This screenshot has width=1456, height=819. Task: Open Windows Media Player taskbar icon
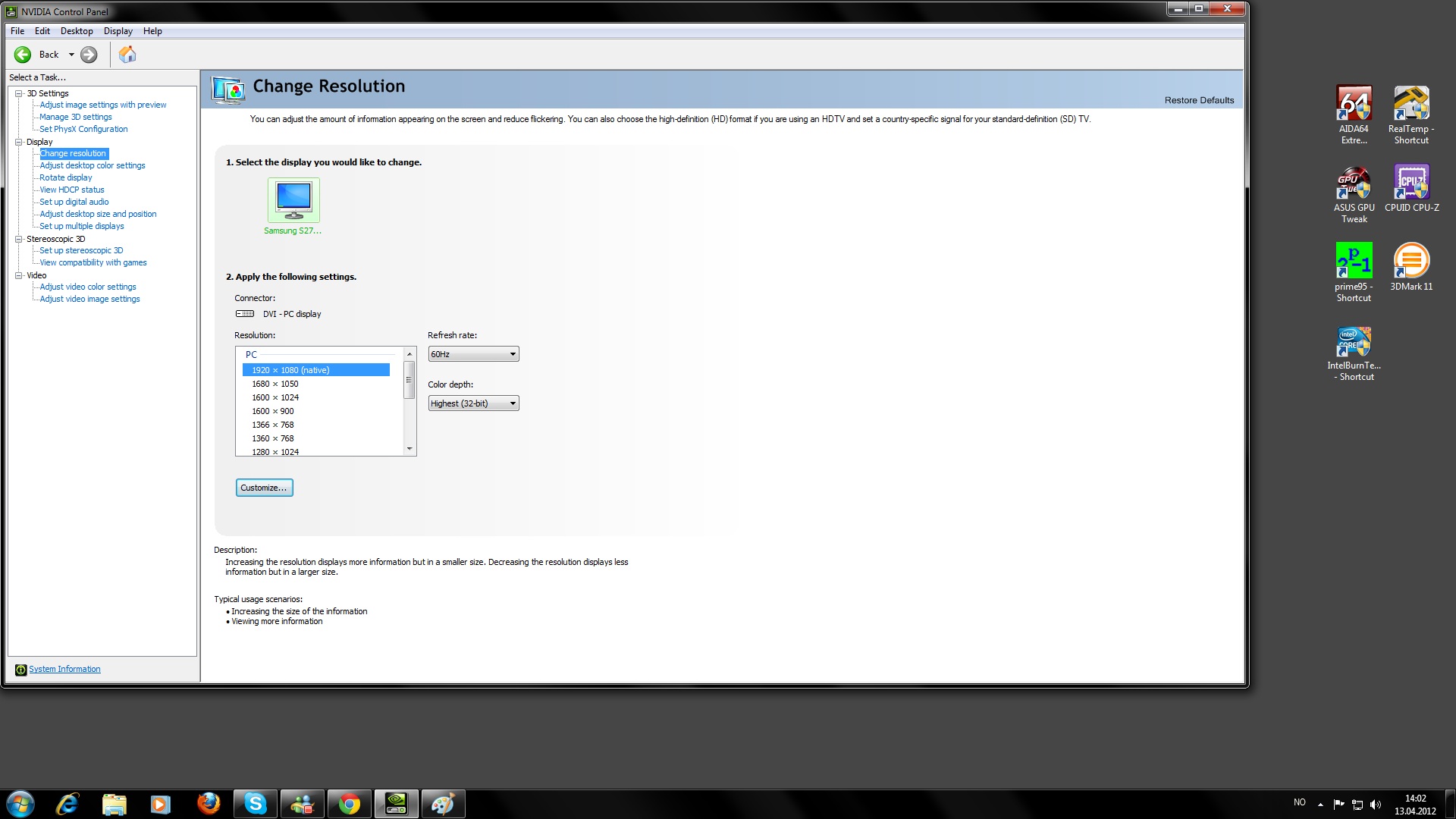click(x=161, y=804)
